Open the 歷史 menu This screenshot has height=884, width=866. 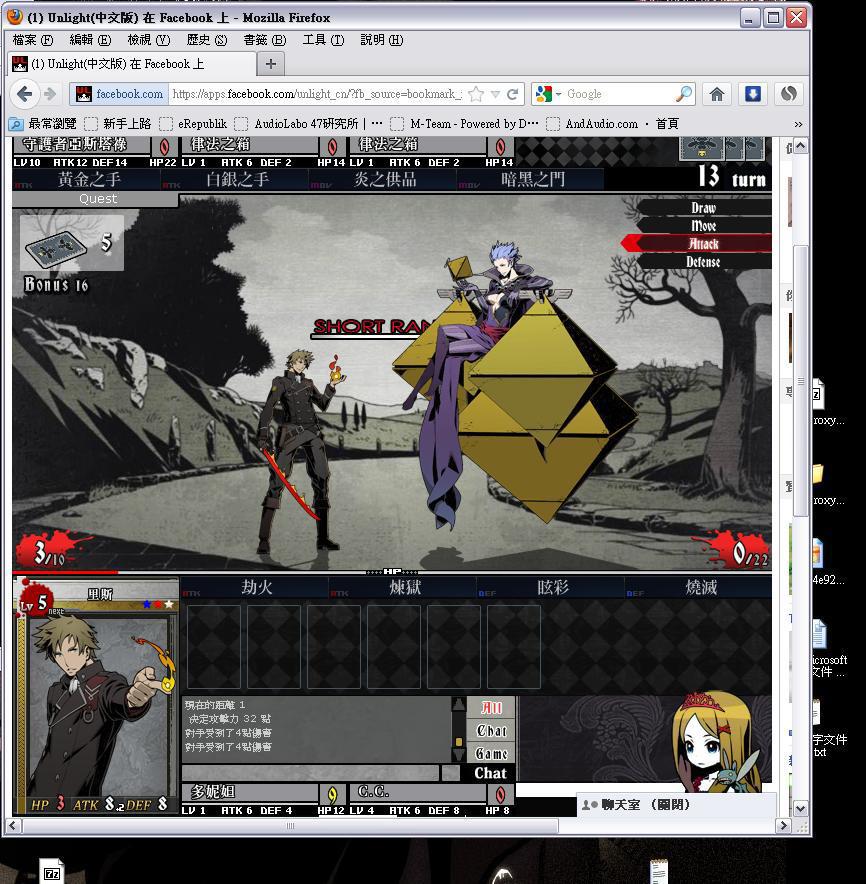[x=206, y=40]
